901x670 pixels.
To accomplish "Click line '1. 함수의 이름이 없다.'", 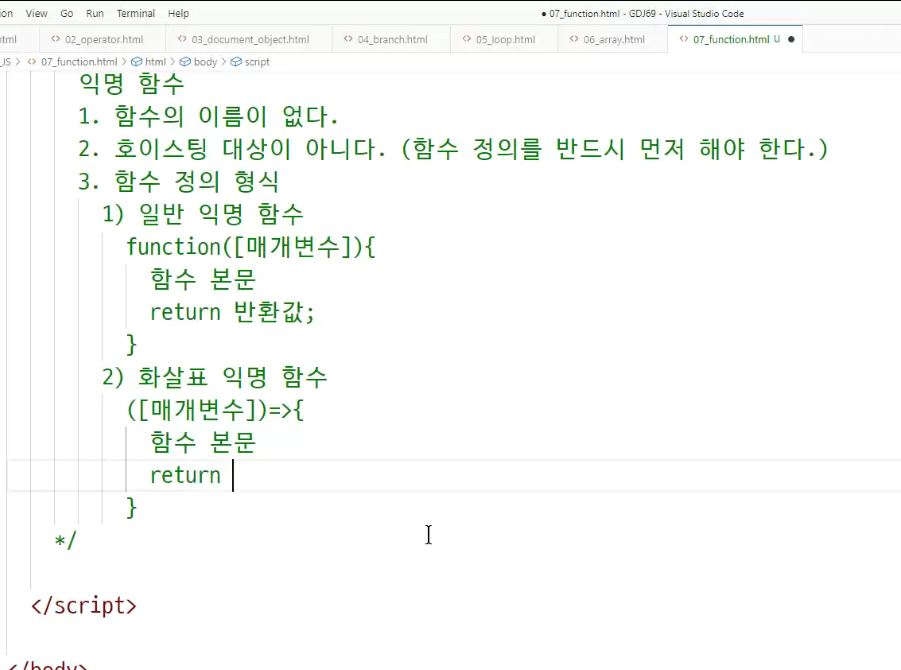I will tap(208, 117).
